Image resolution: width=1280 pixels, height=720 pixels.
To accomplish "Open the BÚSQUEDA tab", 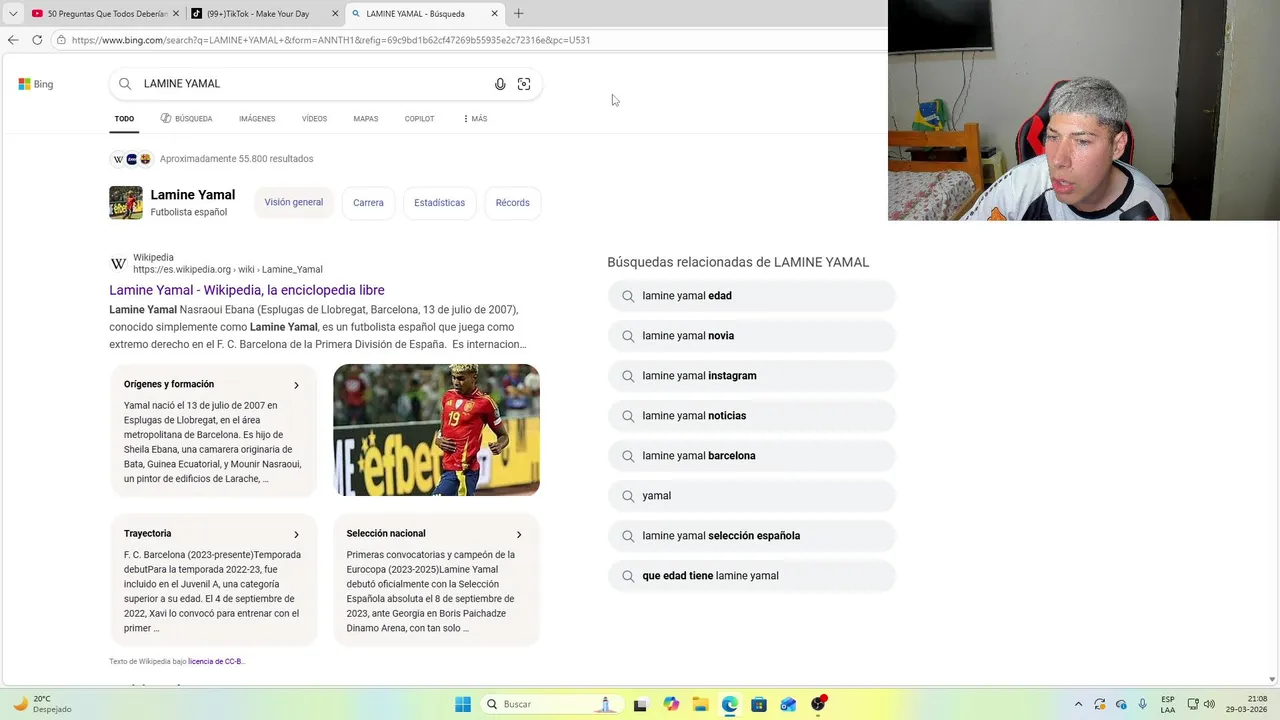I will [x=186, y=119].
